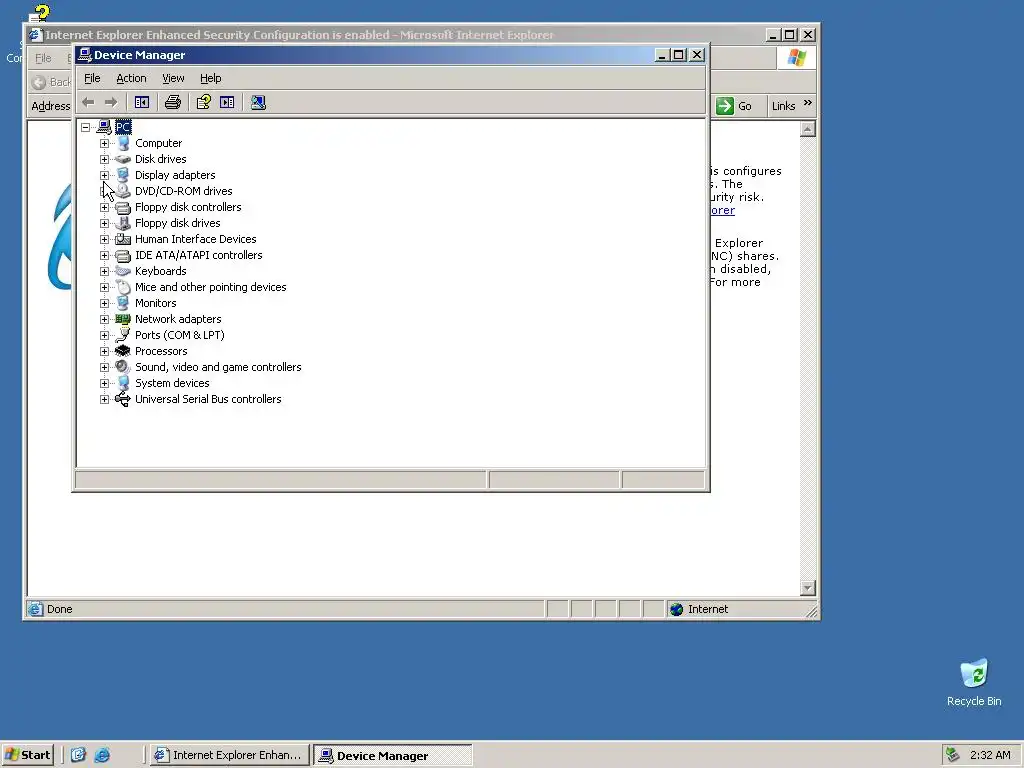Expand the Processors node
This screenshot has width=1024, height=768.
tap(104, 351)
